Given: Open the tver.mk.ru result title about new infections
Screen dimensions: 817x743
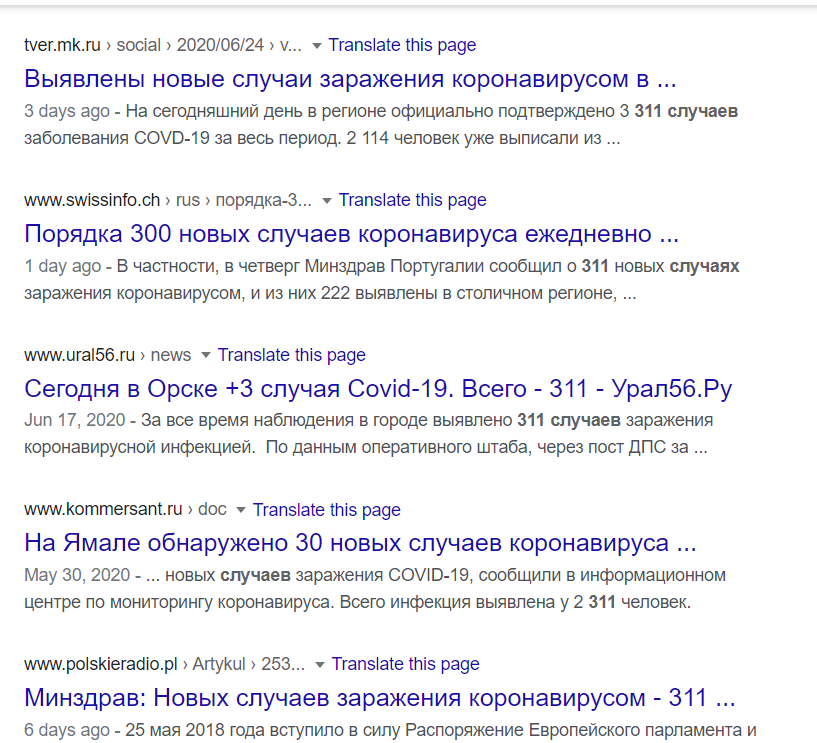Looking at the screenshot, I should 350,79.
